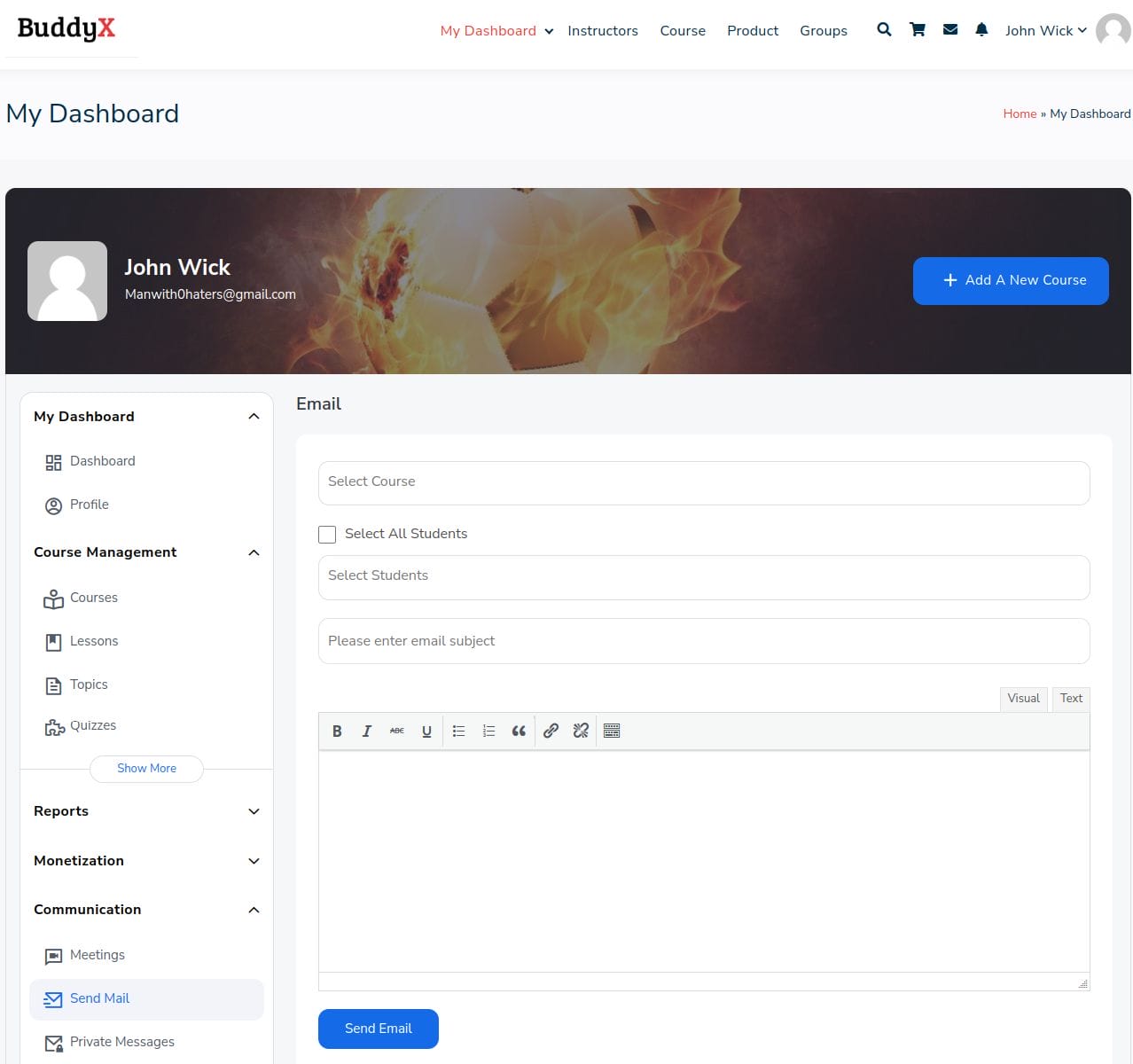Toggle bold formatting in the editor
This screenshot has width=1133, height=1064.
(337, 731)
